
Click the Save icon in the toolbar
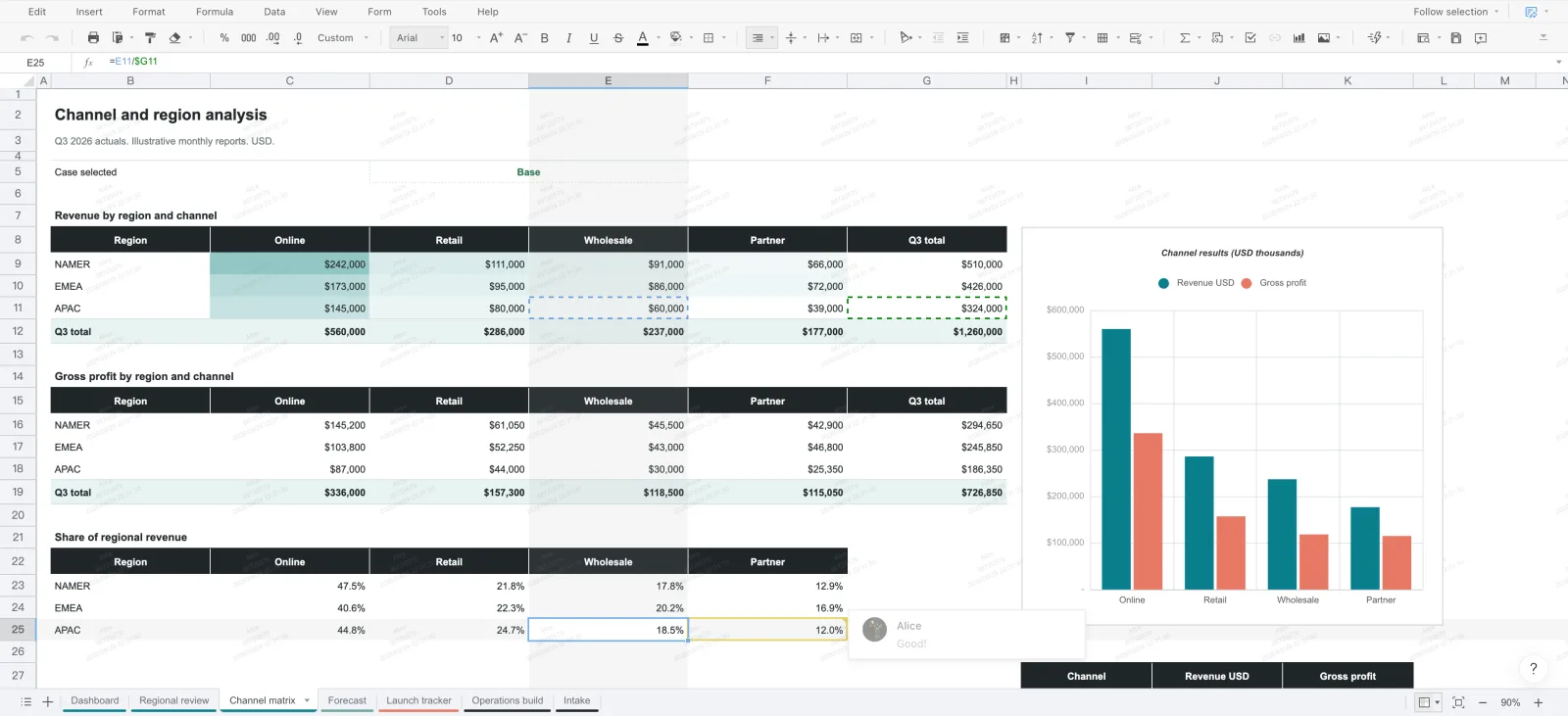coord(1456,38)
